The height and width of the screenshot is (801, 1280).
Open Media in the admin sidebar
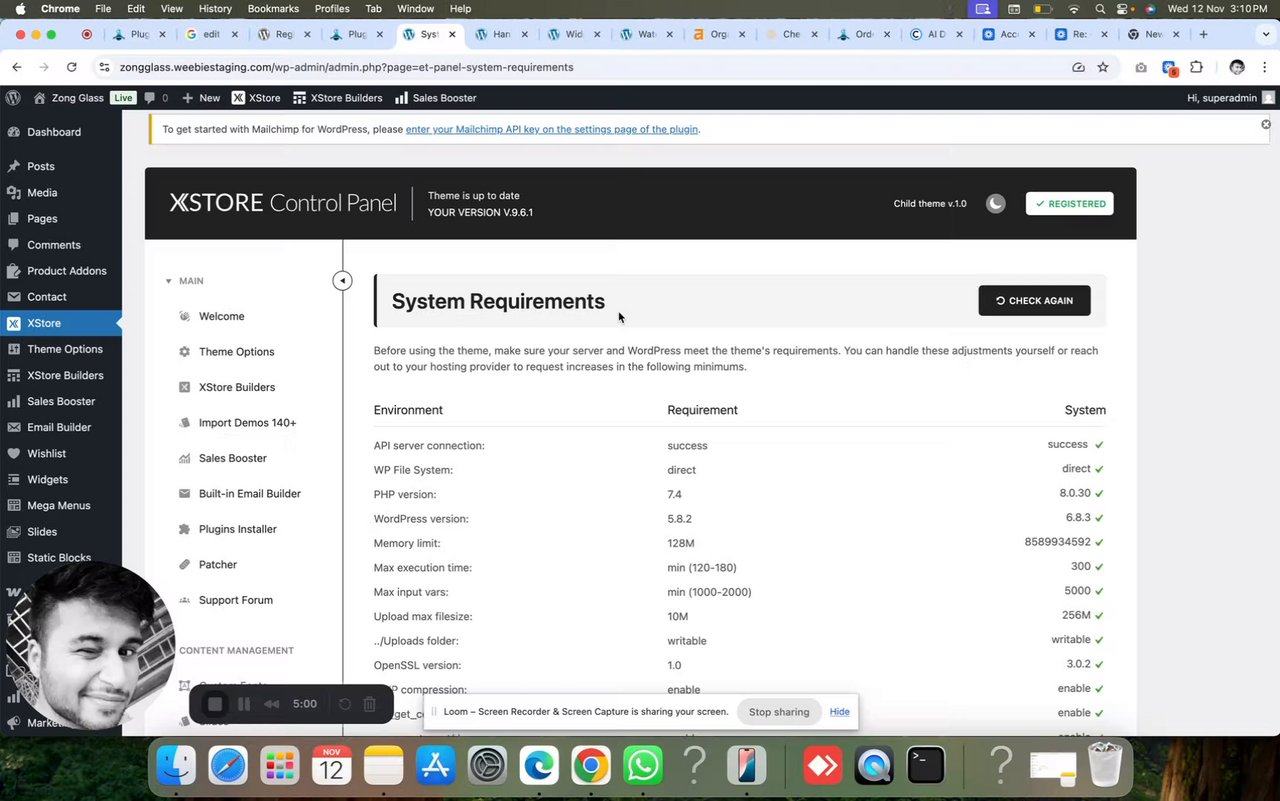click(x=42, y=192)
